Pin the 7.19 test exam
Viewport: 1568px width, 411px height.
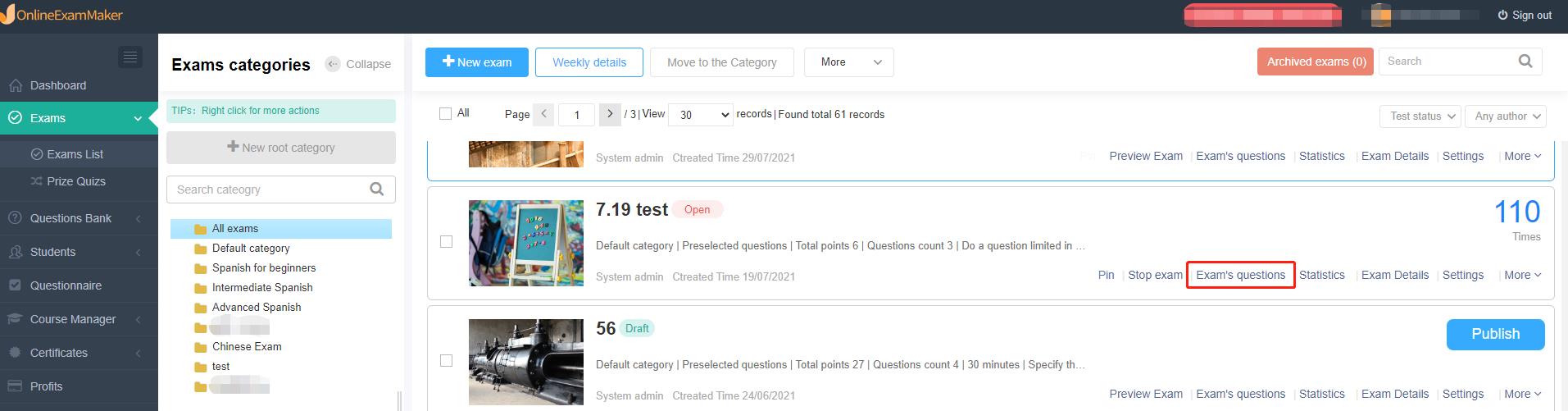[1106, 275]
